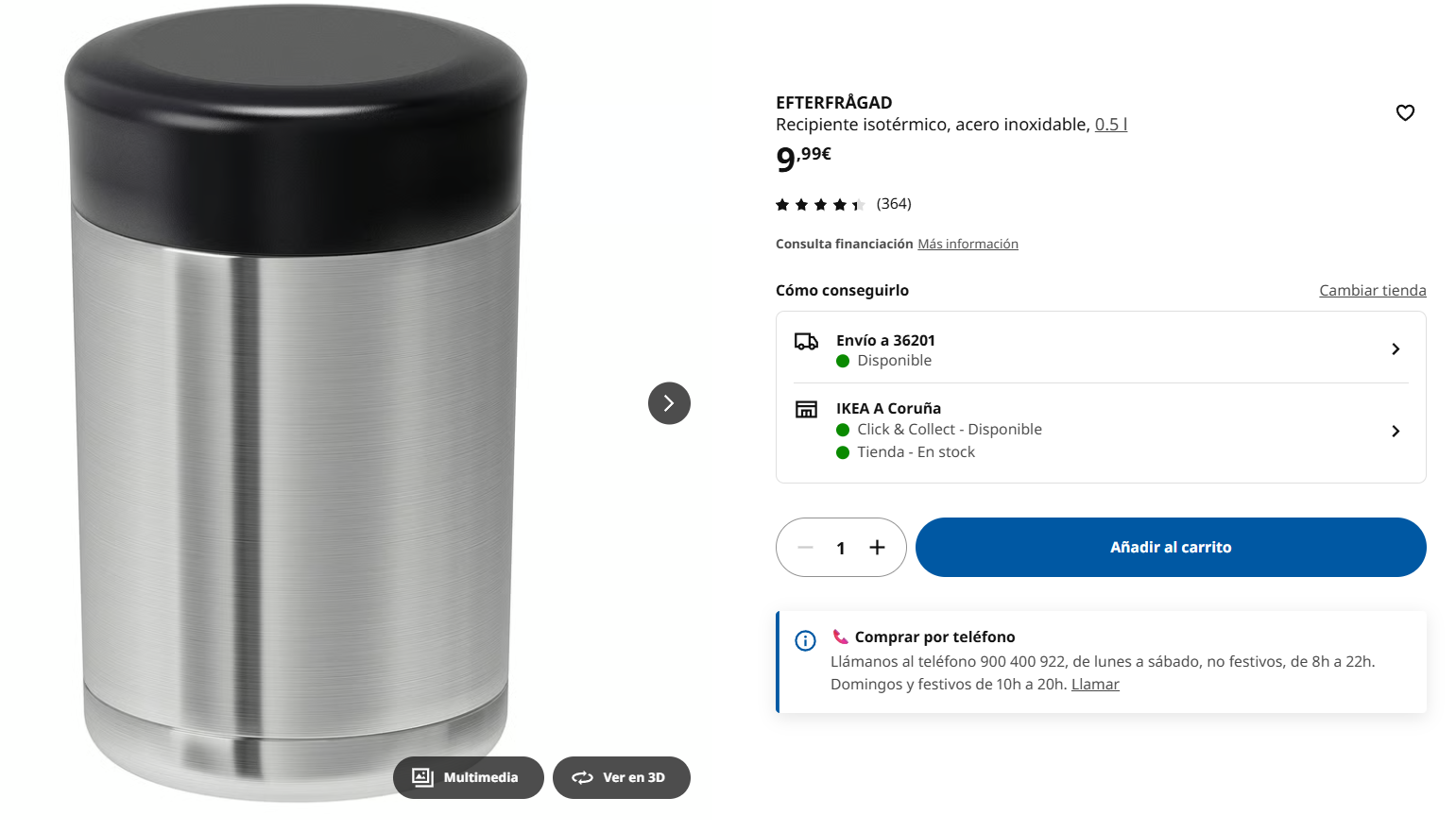Select the 0.5 l size link
The image size is (1456, 832).
pos(1111,125)
